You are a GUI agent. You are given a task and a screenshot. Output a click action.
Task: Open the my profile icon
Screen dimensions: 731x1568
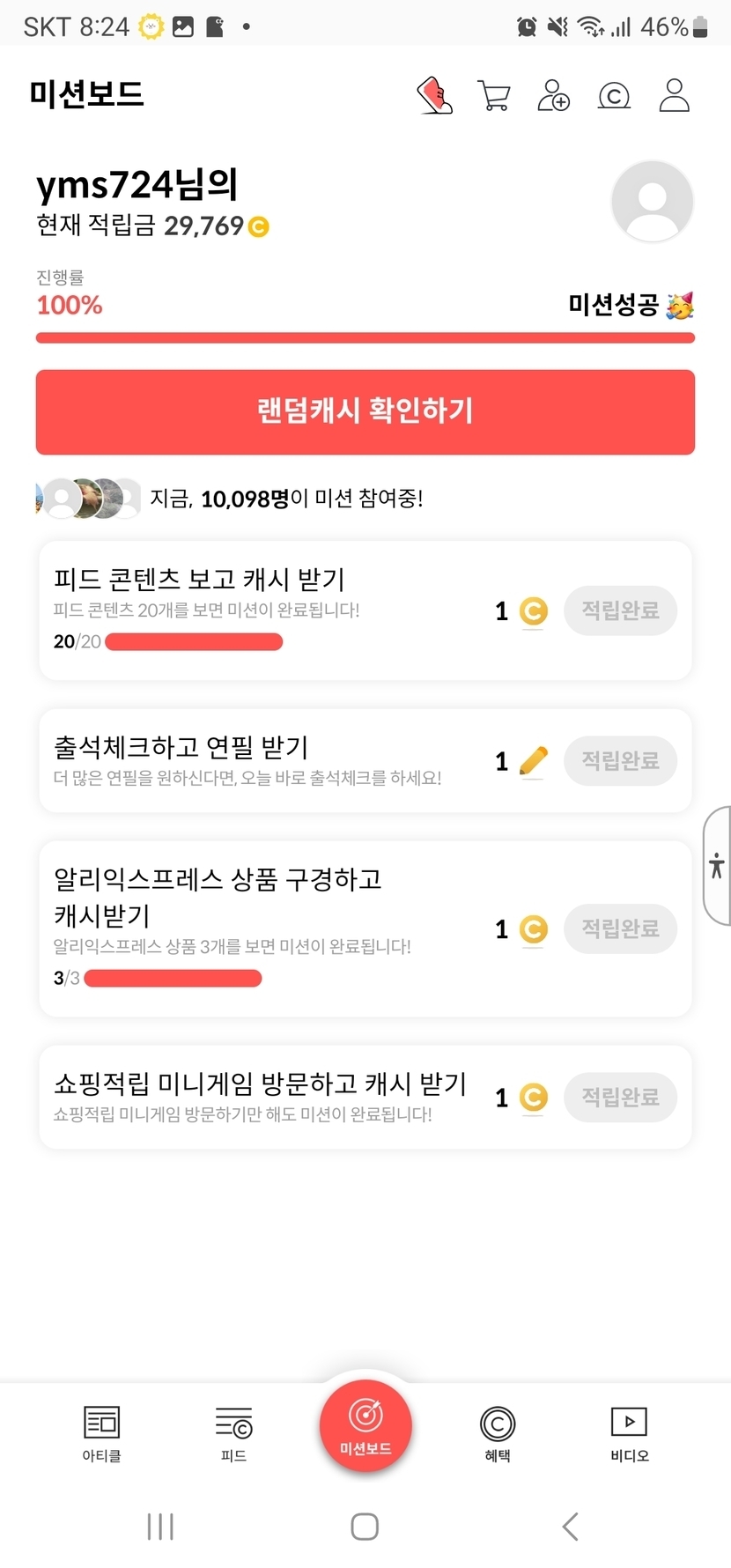[674, 95]
